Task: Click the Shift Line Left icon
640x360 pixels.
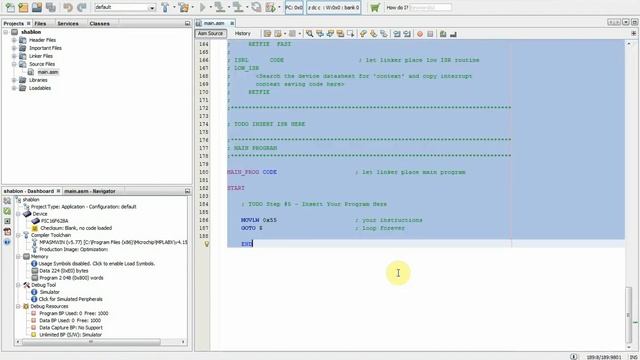Action: [397, 34]
